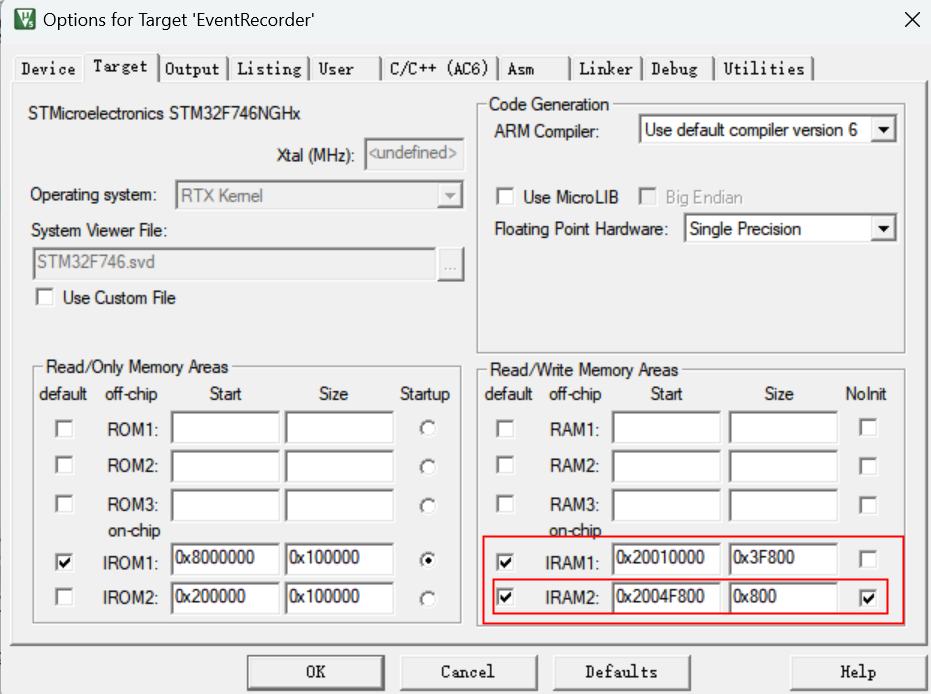Close the Options for Target dialog
931x694 pixels.
click(x=911, y=19)
